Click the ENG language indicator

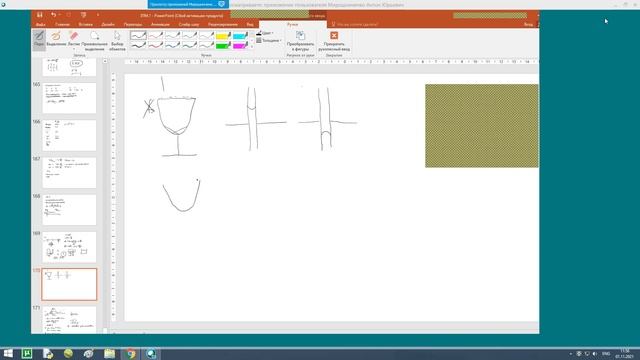click(606, 353)
